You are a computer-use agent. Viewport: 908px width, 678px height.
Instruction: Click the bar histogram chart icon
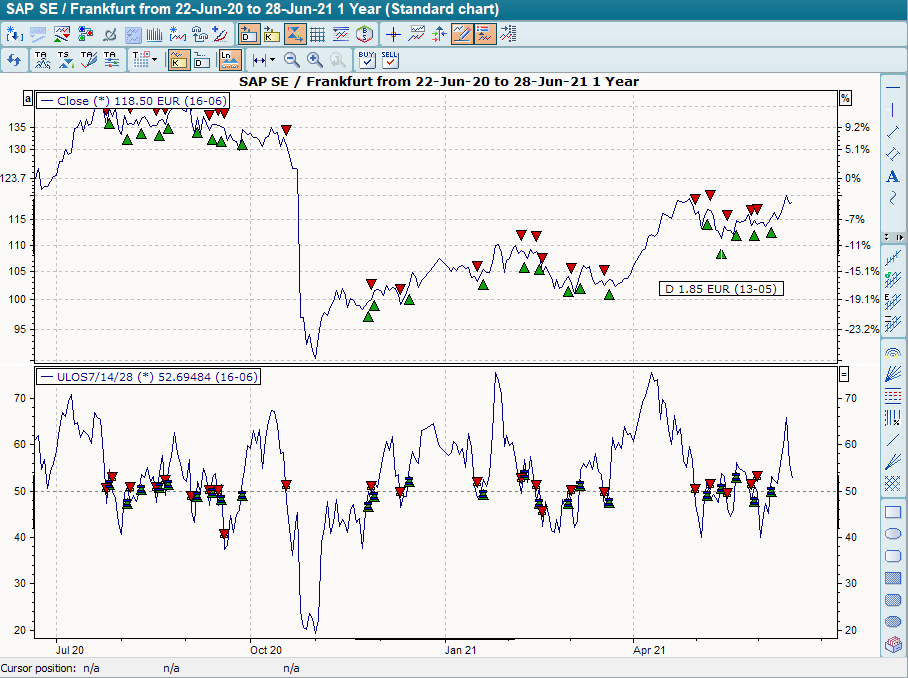(153, 33)
